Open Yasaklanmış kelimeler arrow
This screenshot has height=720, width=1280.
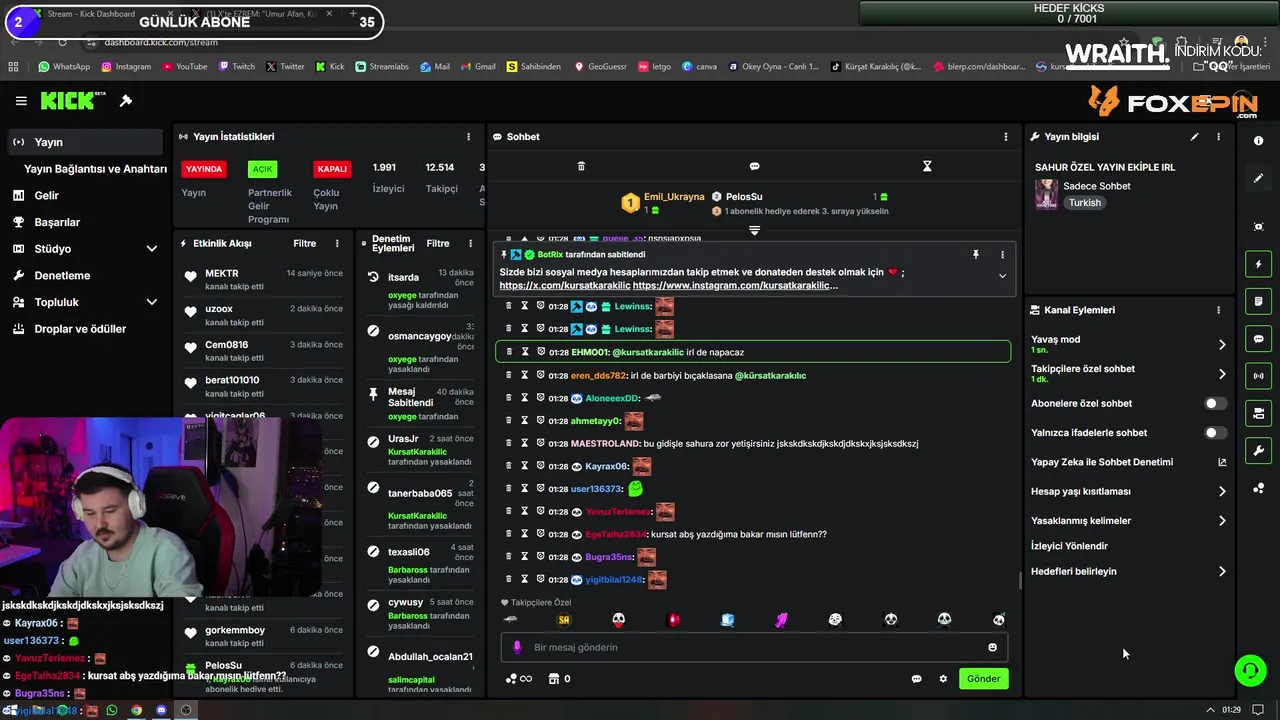(1222, 521)
